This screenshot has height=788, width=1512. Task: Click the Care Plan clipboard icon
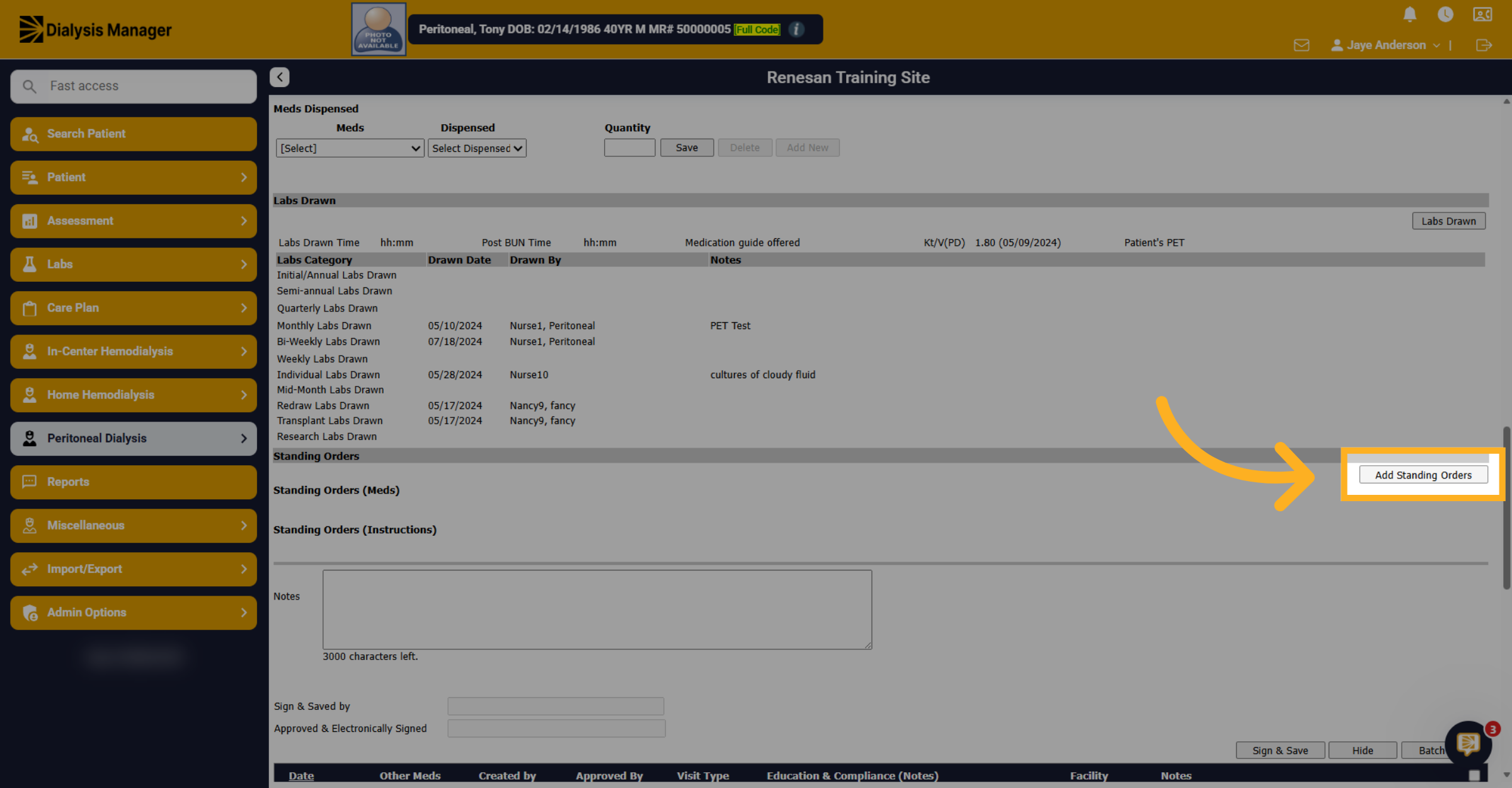30,308
